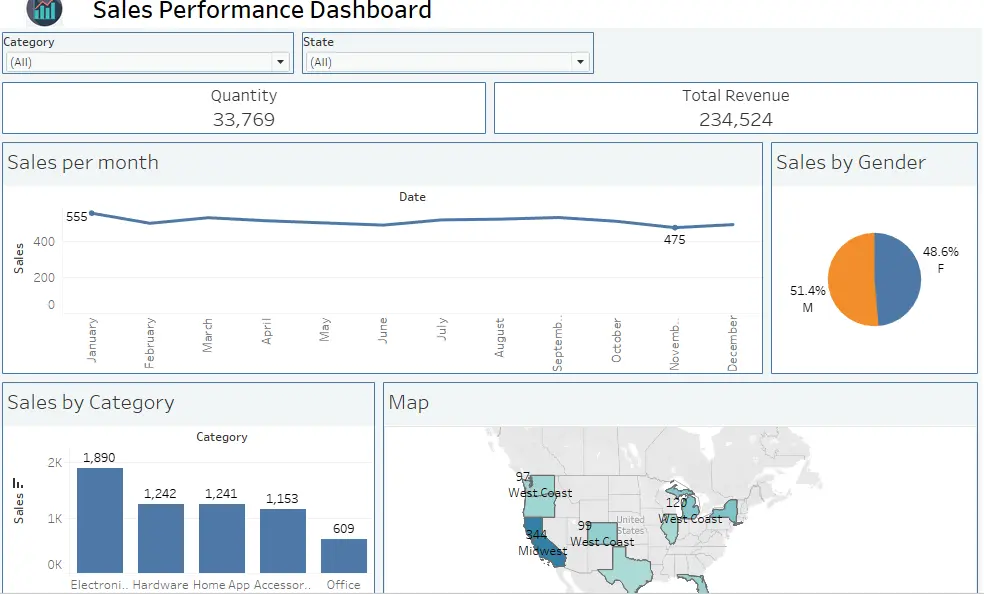Screen dimensions: 984x594
Task: Click the July axis label
Action: 441,329
